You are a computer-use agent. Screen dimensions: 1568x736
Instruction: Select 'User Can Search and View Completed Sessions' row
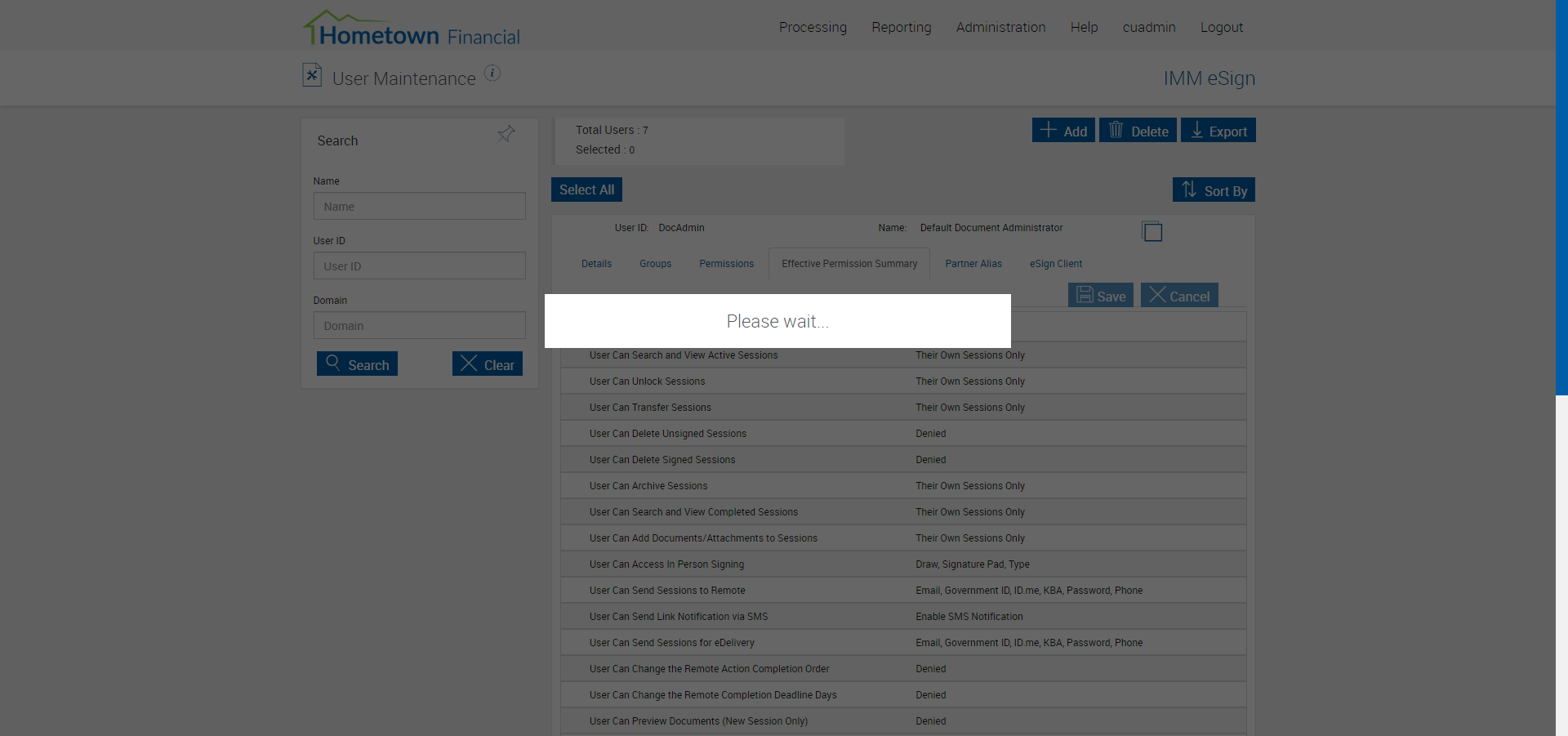[x=903, y=512]
